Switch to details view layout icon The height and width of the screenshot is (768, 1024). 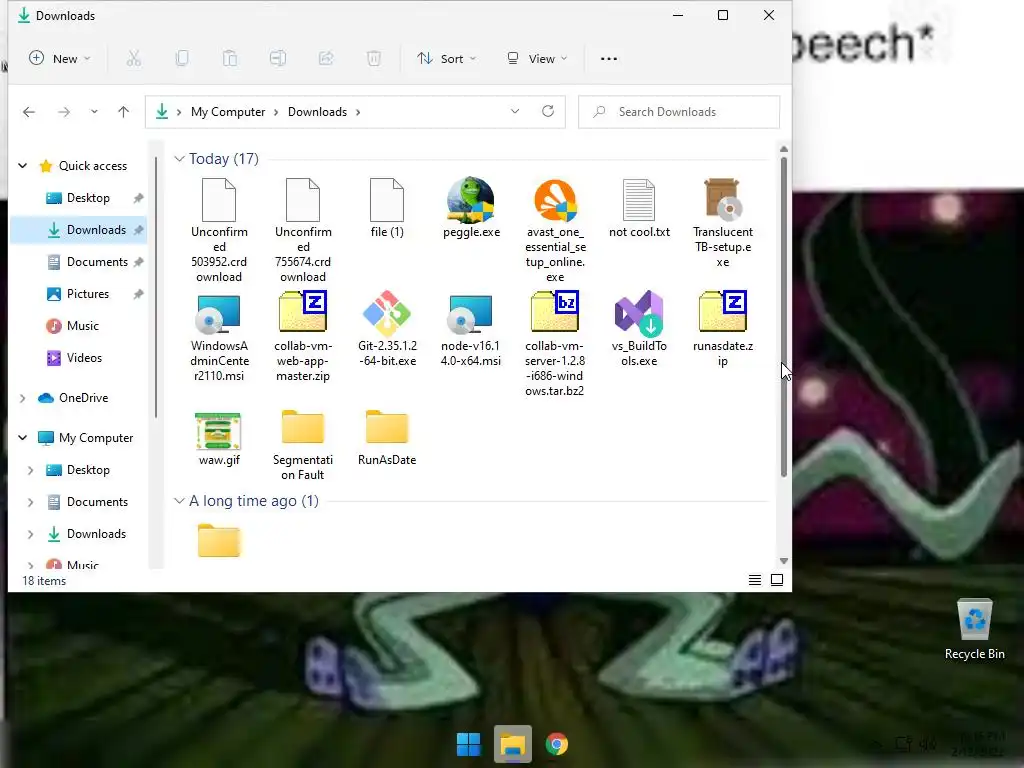click(x=755, y=580)
